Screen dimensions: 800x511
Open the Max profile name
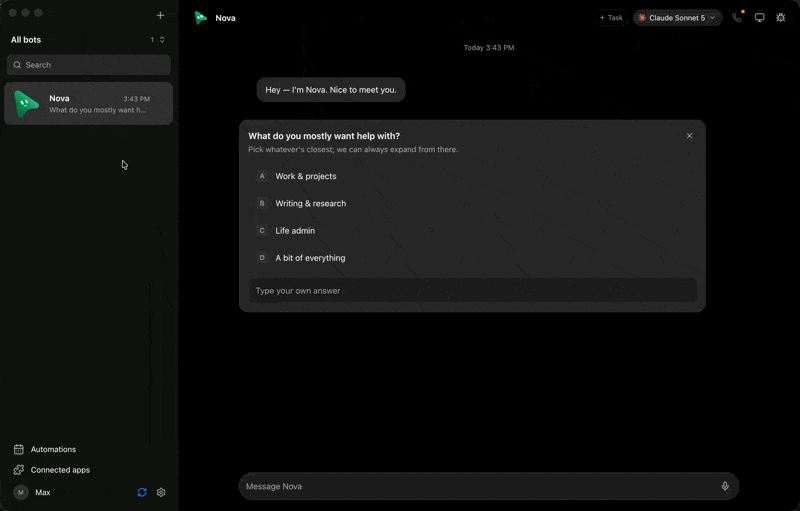point(43,492)
